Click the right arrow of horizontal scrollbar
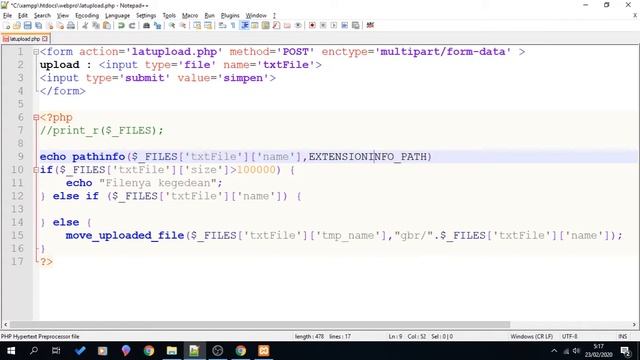640x360 pixels. click(x=634, y=324)
